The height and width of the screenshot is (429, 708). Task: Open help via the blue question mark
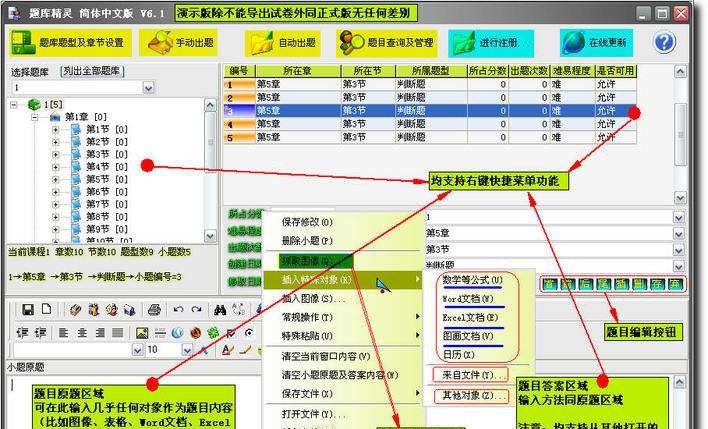pos(664,42)
